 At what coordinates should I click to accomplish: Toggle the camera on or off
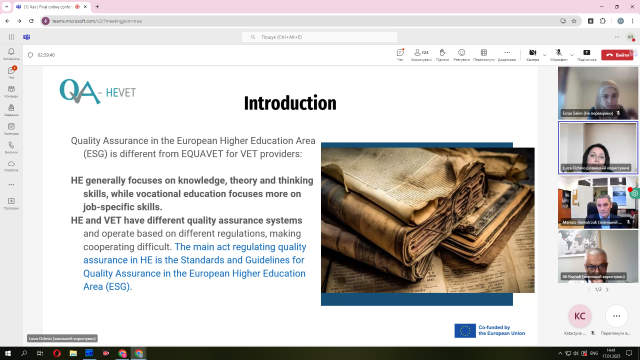pos(532,55)
